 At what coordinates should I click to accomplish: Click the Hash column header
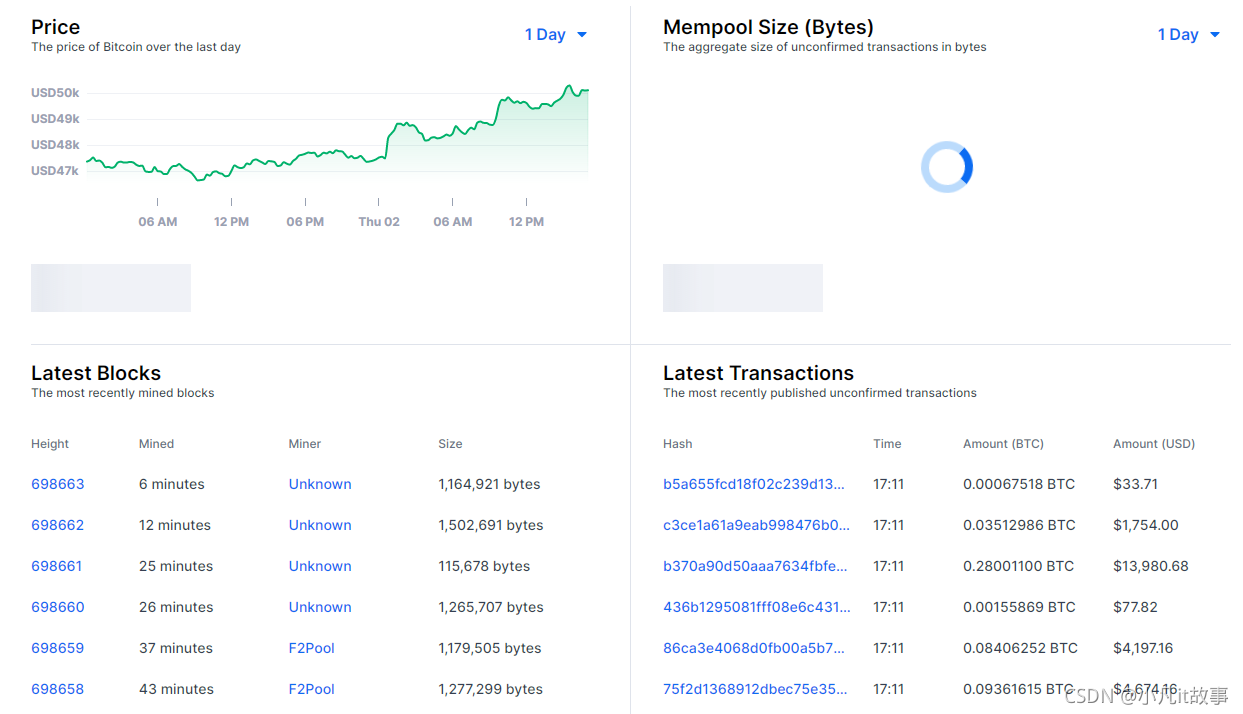pos(677,444)
